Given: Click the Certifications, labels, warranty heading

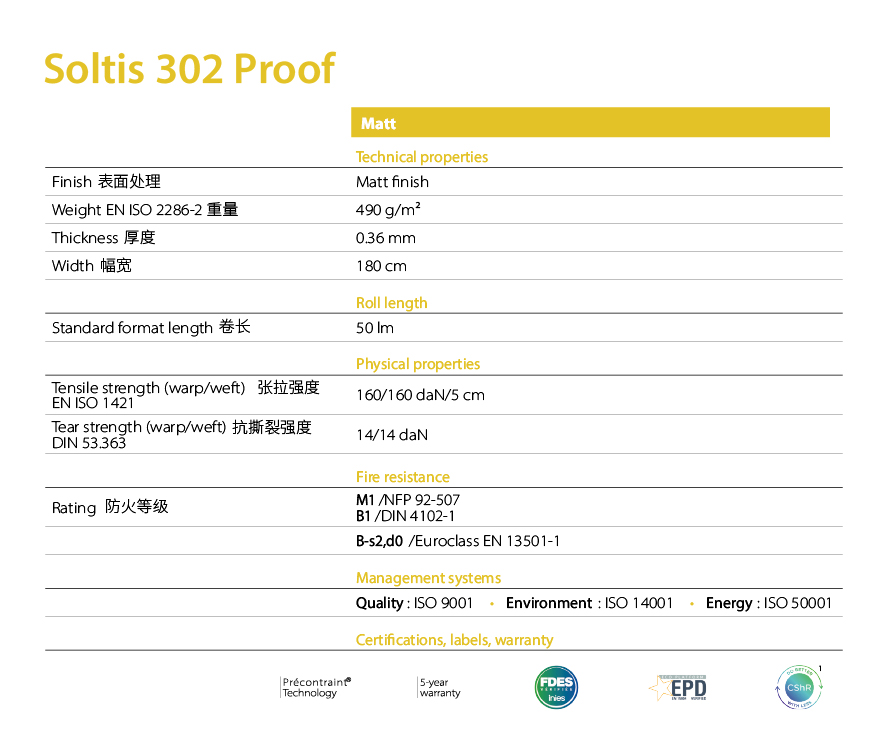Looking at the screenshot, I should 454,640.
